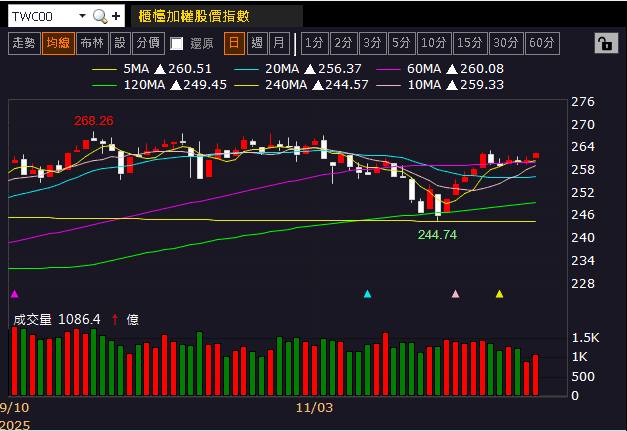Click the 60MA value 260.08
Image resolution: width=627 pixels, height=431 pixels.
tap(482, 69)
